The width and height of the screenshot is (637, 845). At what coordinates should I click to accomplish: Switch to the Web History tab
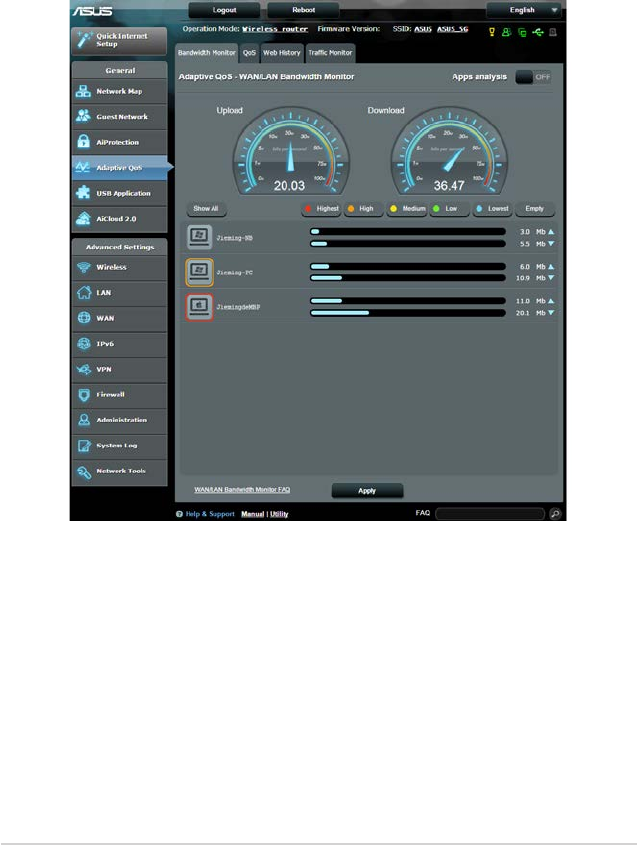click(281, 53)
